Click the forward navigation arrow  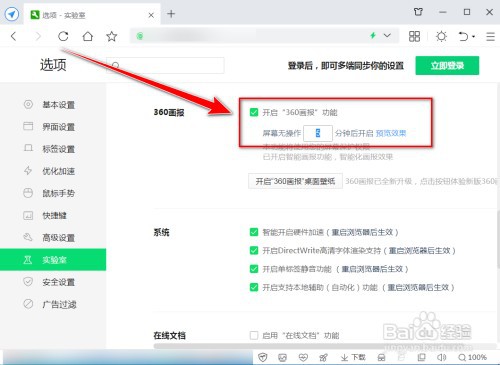[x=38, y=36]
